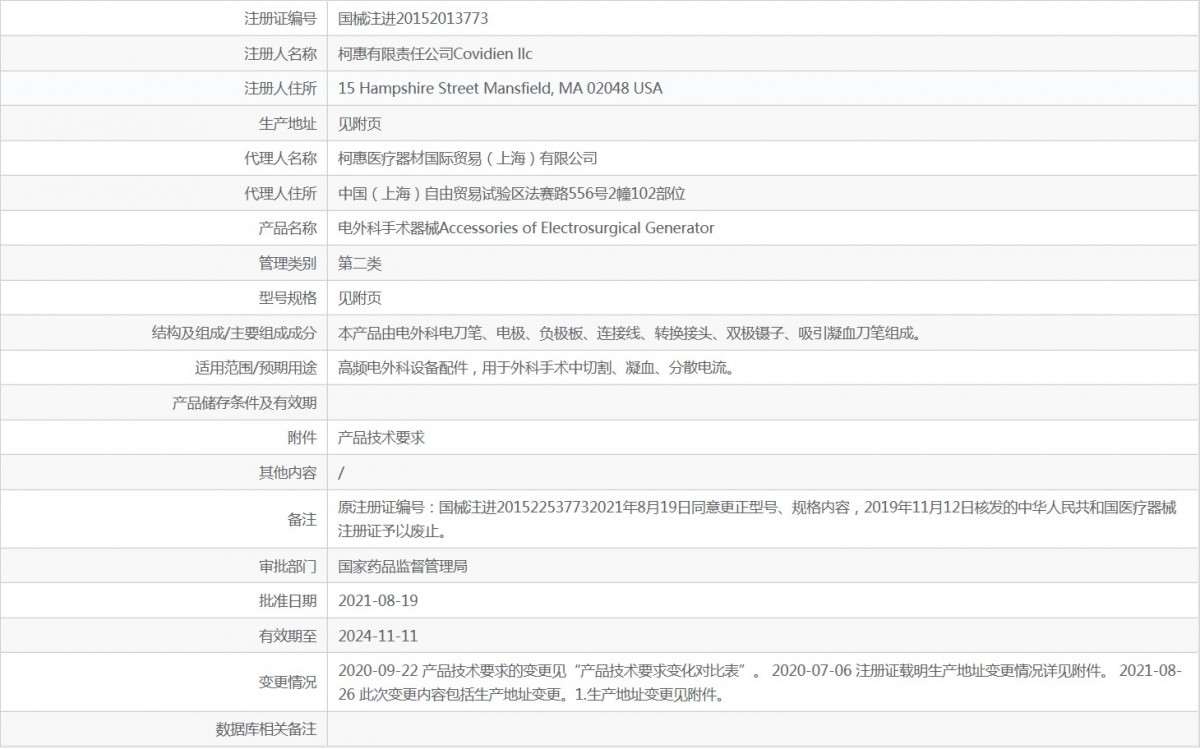Select the 变更情况 label cell
Screen dimensions: 1200x749
288,682
